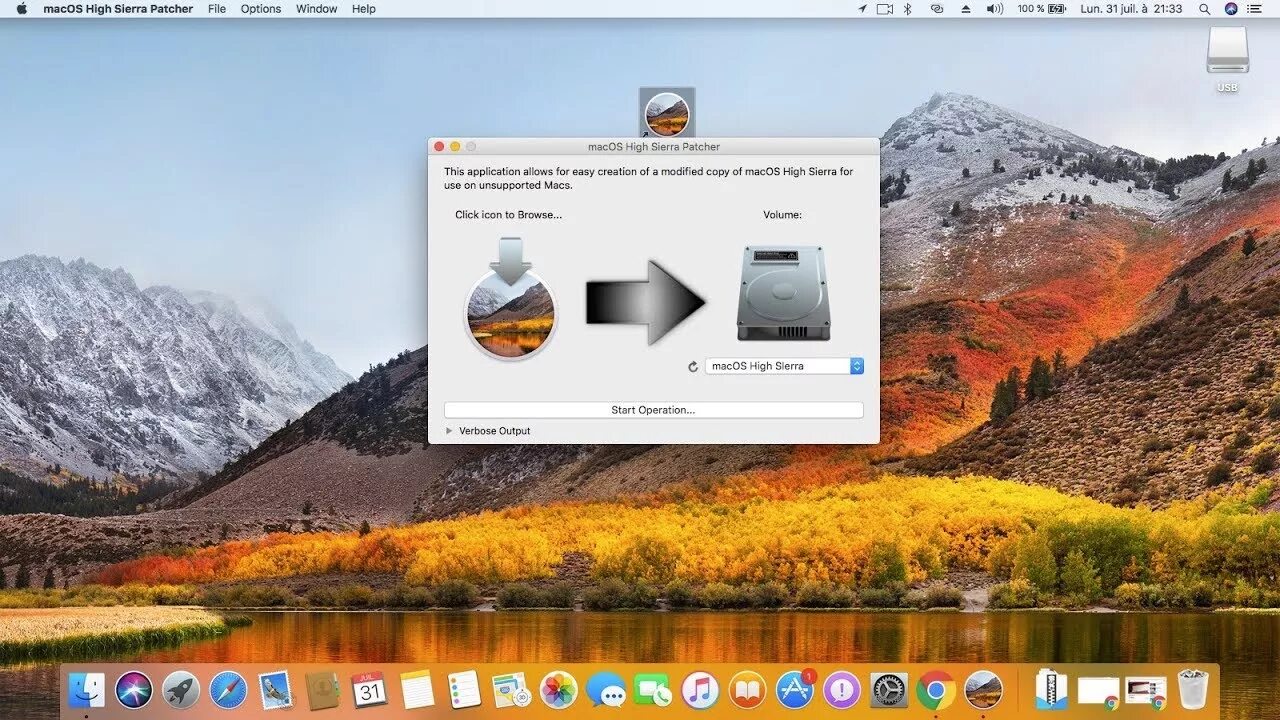Click the "Click icon to Browse..." label
Viewport: 1280px width, 720px height.
pyautogui.click(x=508, y=215)
